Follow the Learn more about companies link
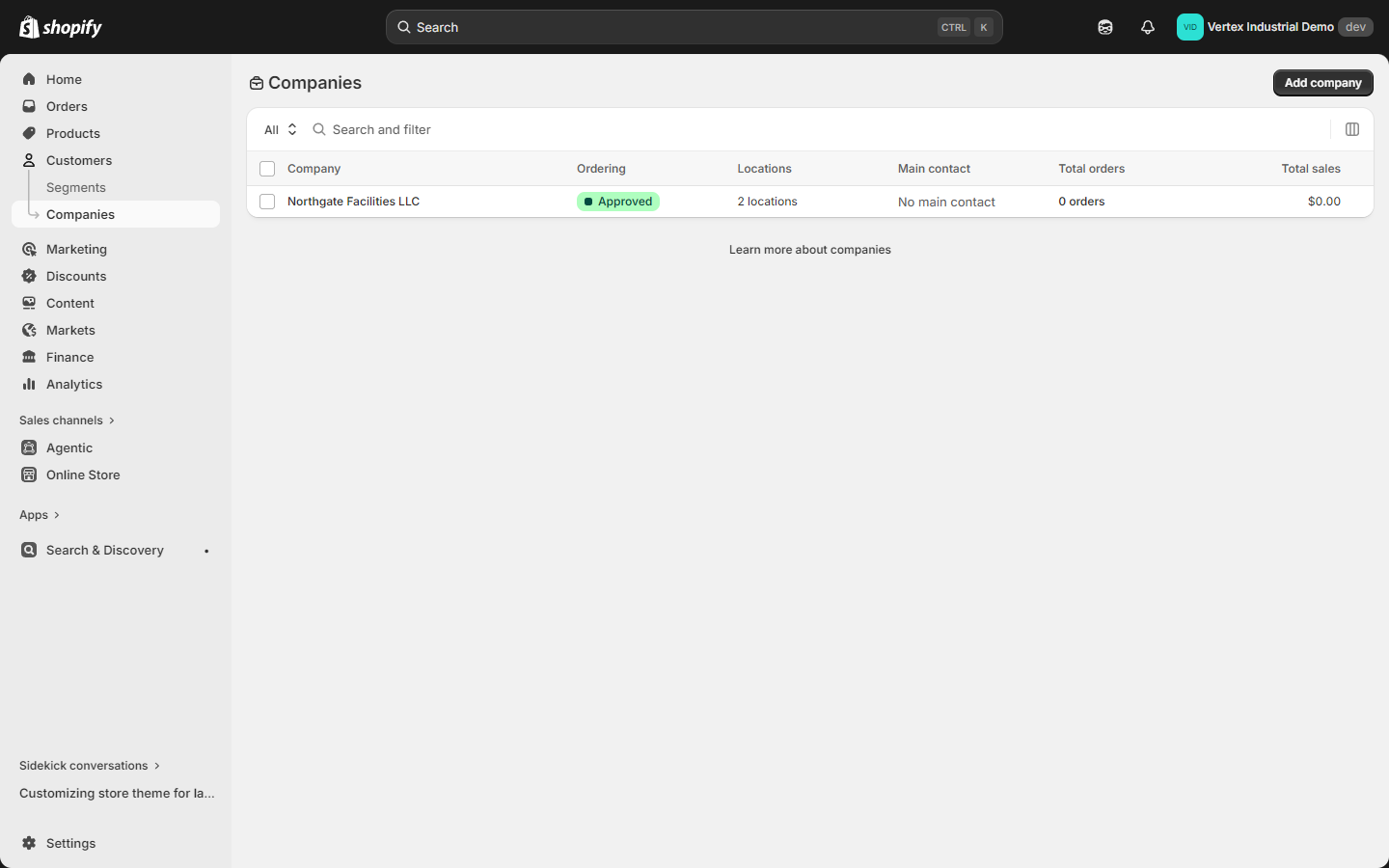The image size is (1389, 868). (810, 250)
